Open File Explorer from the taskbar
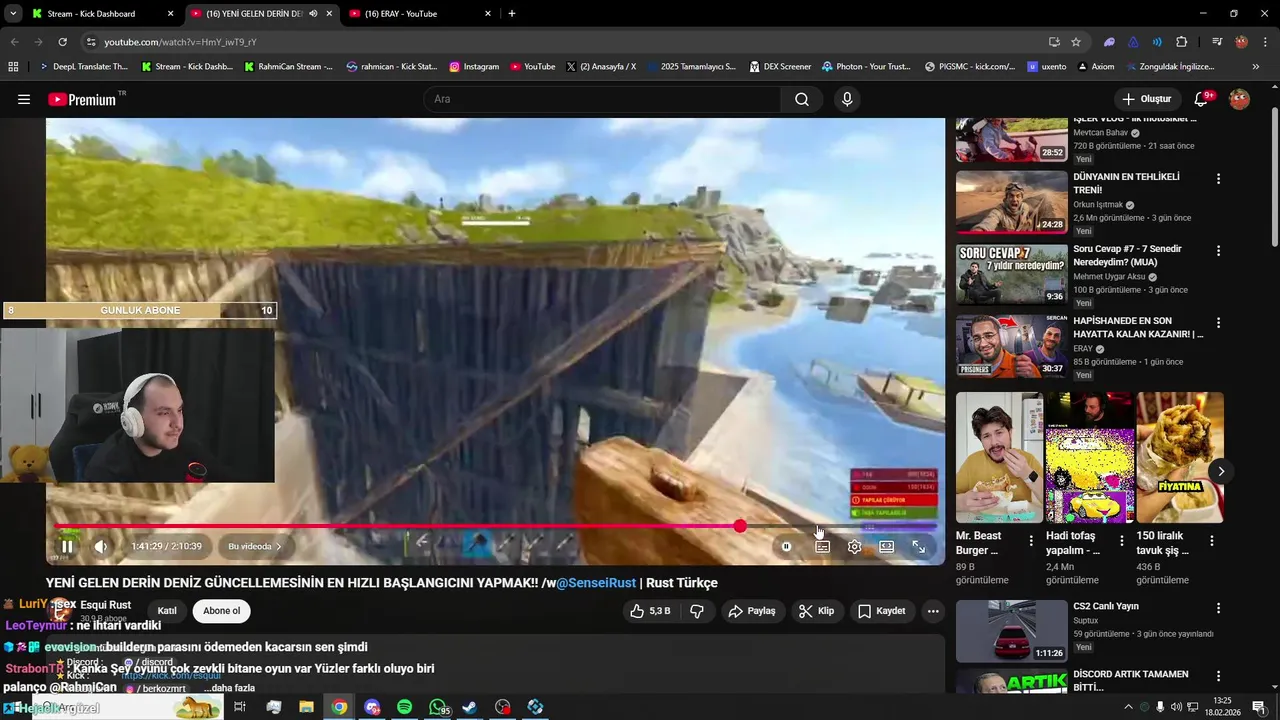The height and width of the screenshot is (720, 1280). 306,707
